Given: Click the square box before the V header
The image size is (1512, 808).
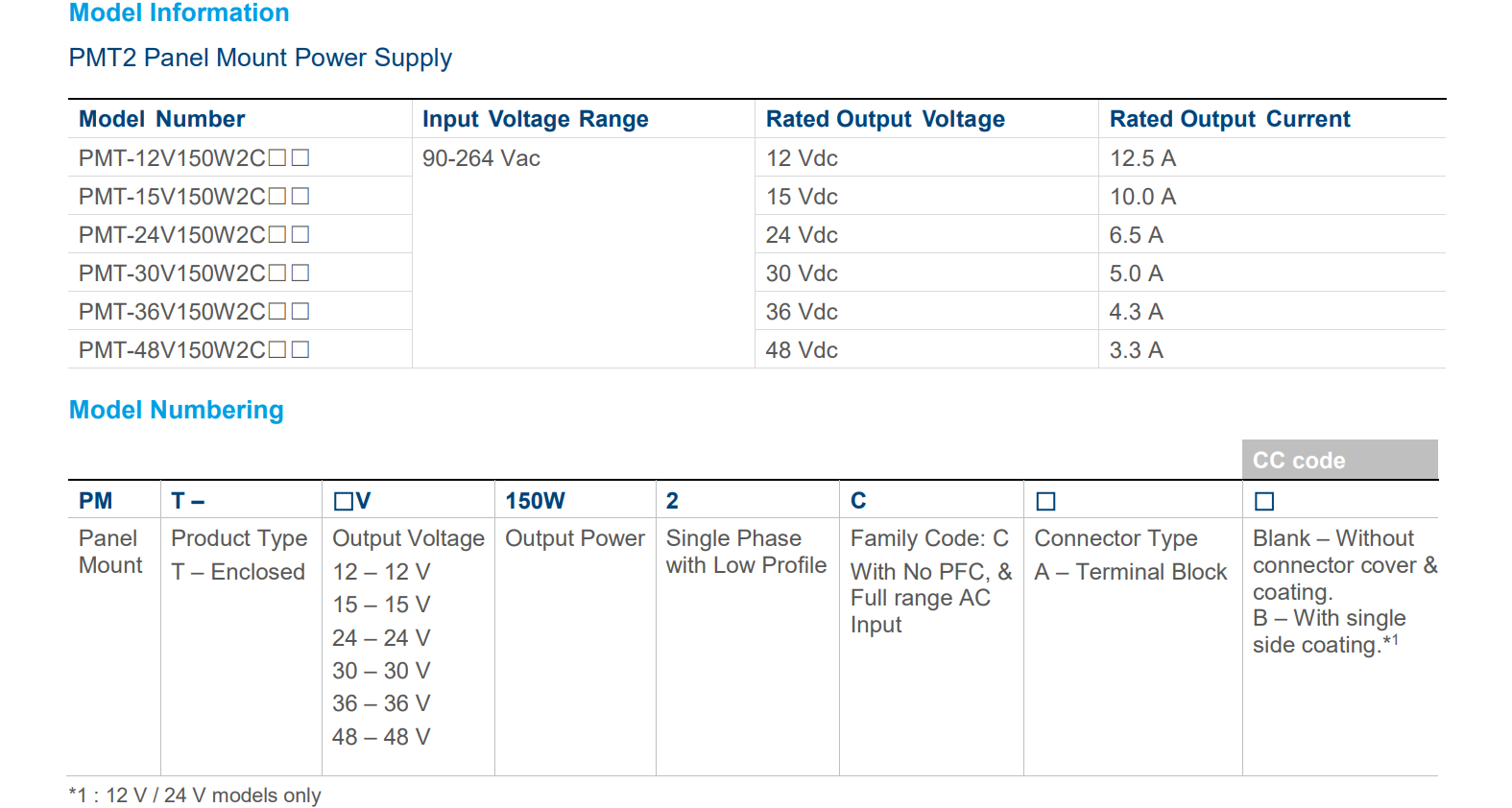Looking at the screenshot, I should pos(344,502).
